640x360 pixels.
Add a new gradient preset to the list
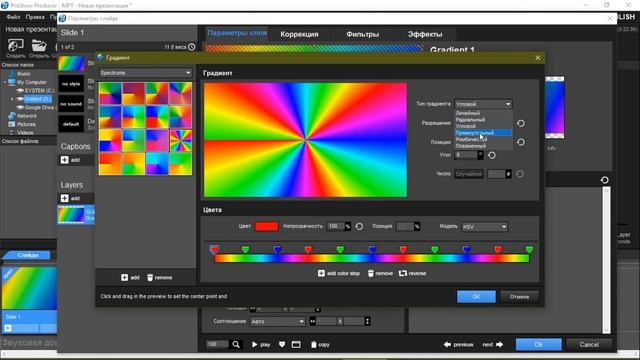point(130,278)
